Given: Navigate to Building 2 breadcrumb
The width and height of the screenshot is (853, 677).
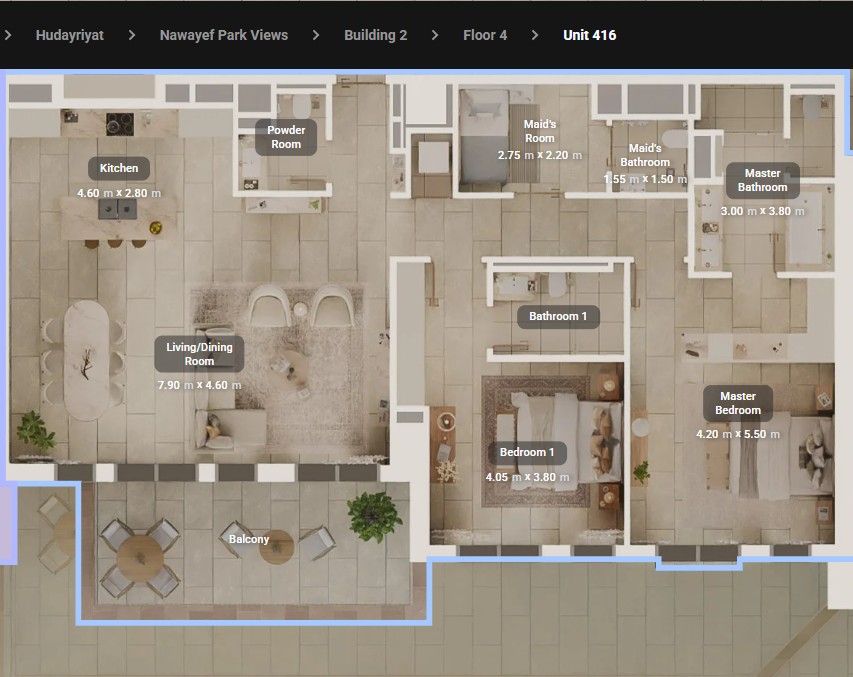Looking at the screenshot, I should pos(375,35).
